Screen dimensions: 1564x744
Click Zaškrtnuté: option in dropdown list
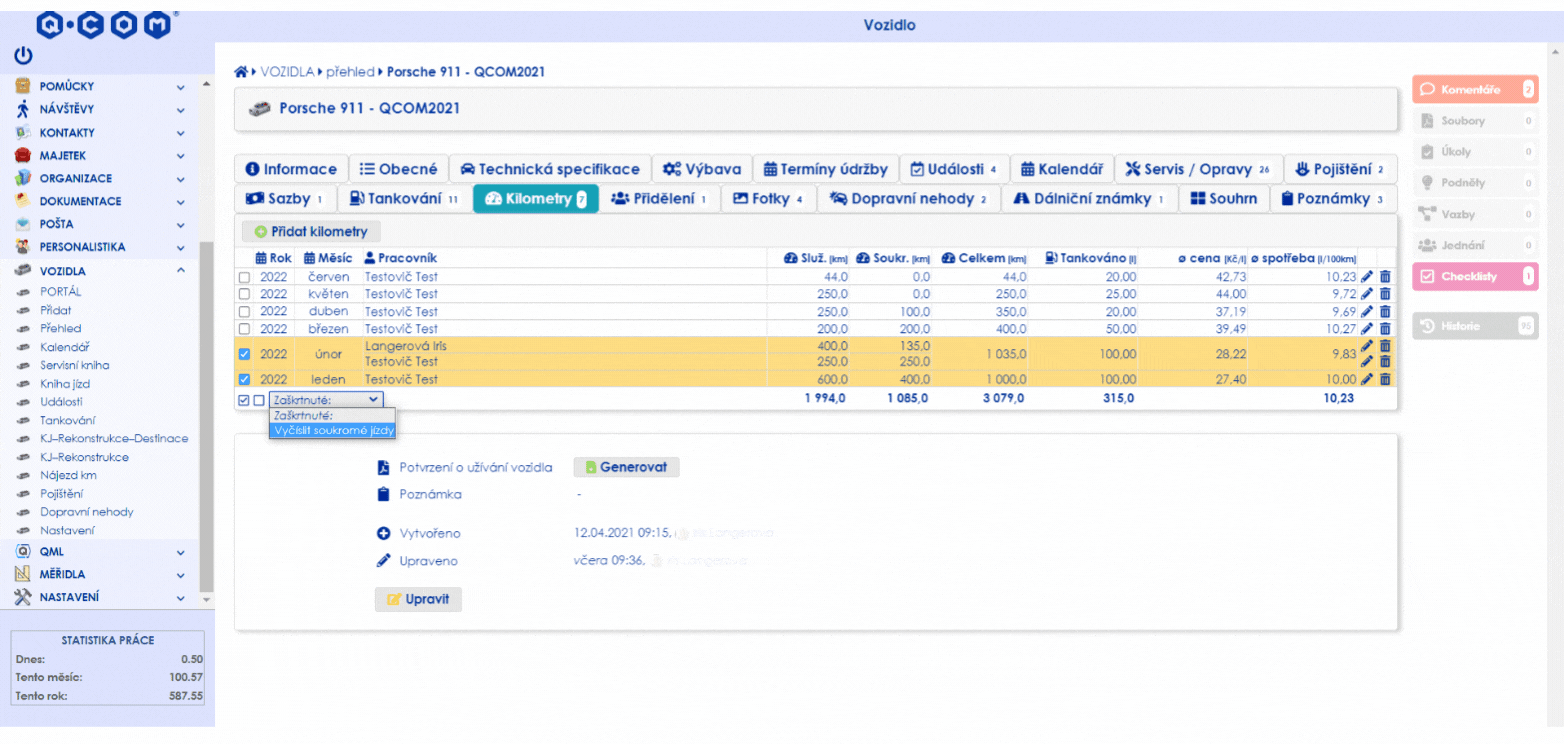coord(332,415)
